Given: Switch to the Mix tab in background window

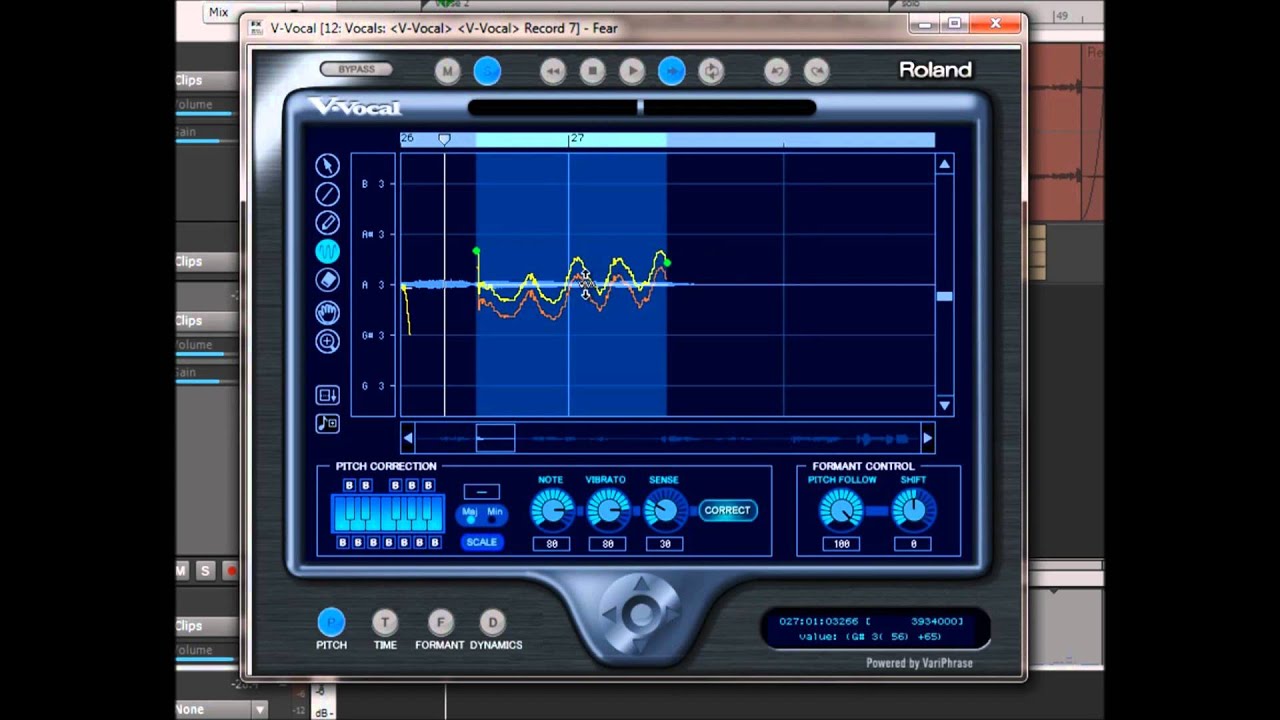Looking at the screenshot, I should tap(218, 12).
